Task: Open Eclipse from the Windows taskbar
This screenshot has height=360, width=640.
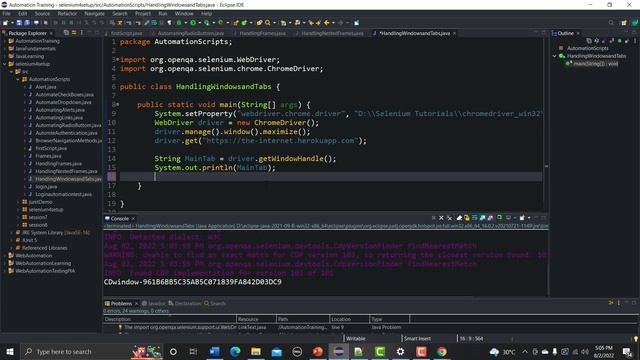Action: [339, 351]
